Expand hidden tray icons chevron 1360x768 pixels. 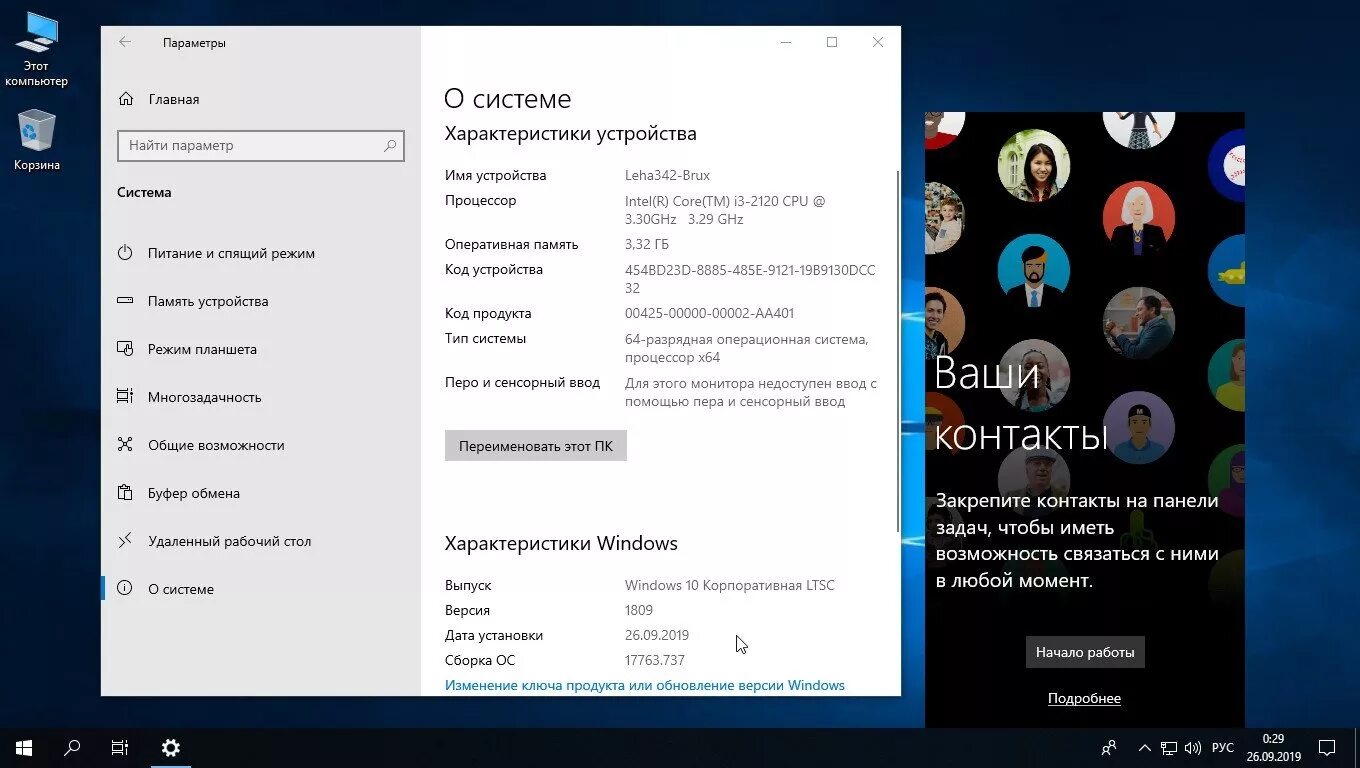[x=1144, y=747]
